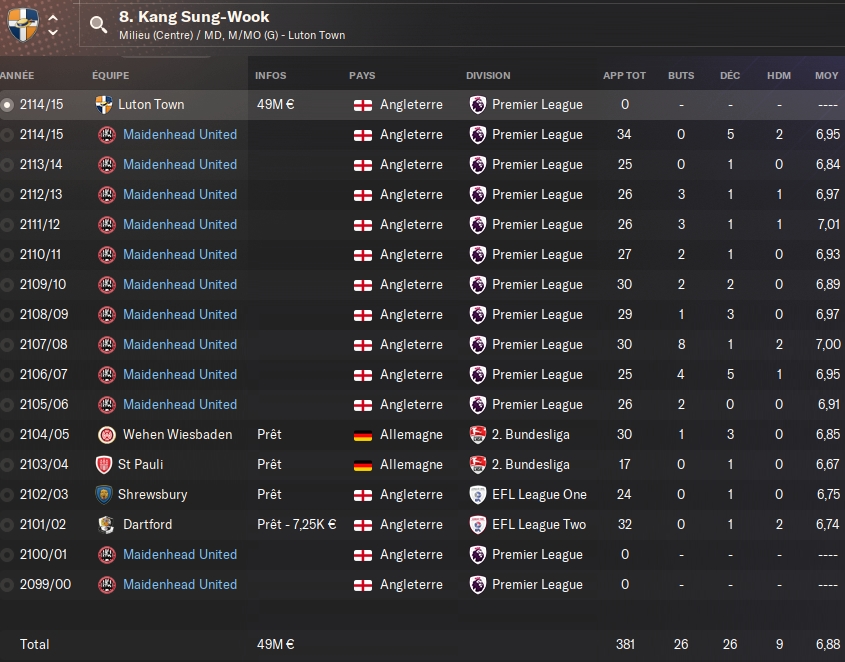Sort by the MOY column header
The image size is (845, 662).
tap(826, 76)
